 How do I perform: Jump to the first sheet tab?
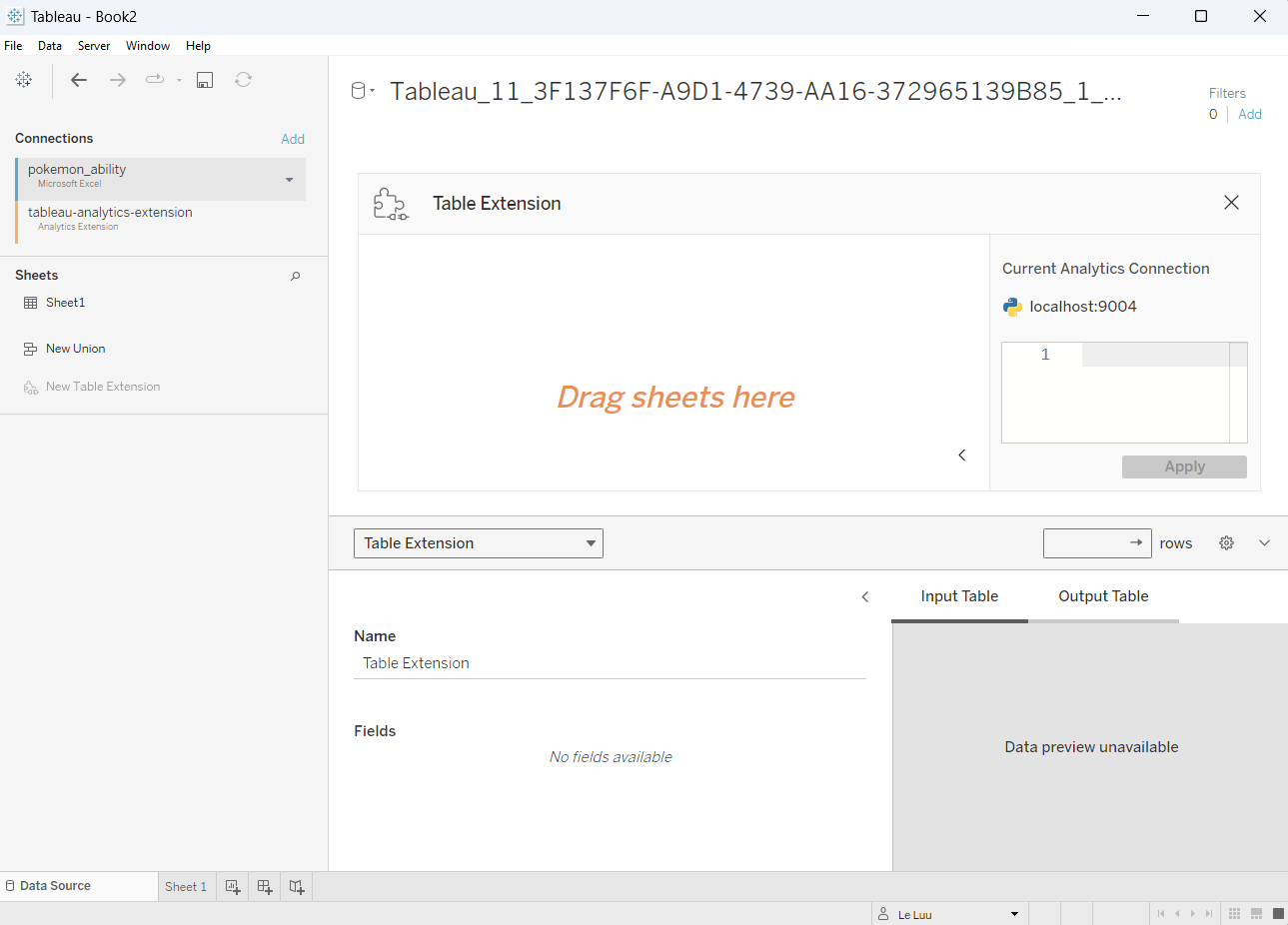1161,914
